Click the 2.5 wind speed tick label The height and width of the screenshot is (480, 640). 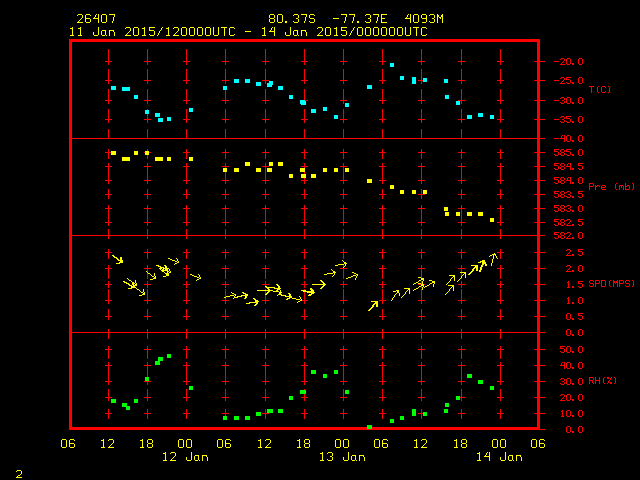(575, 253)
